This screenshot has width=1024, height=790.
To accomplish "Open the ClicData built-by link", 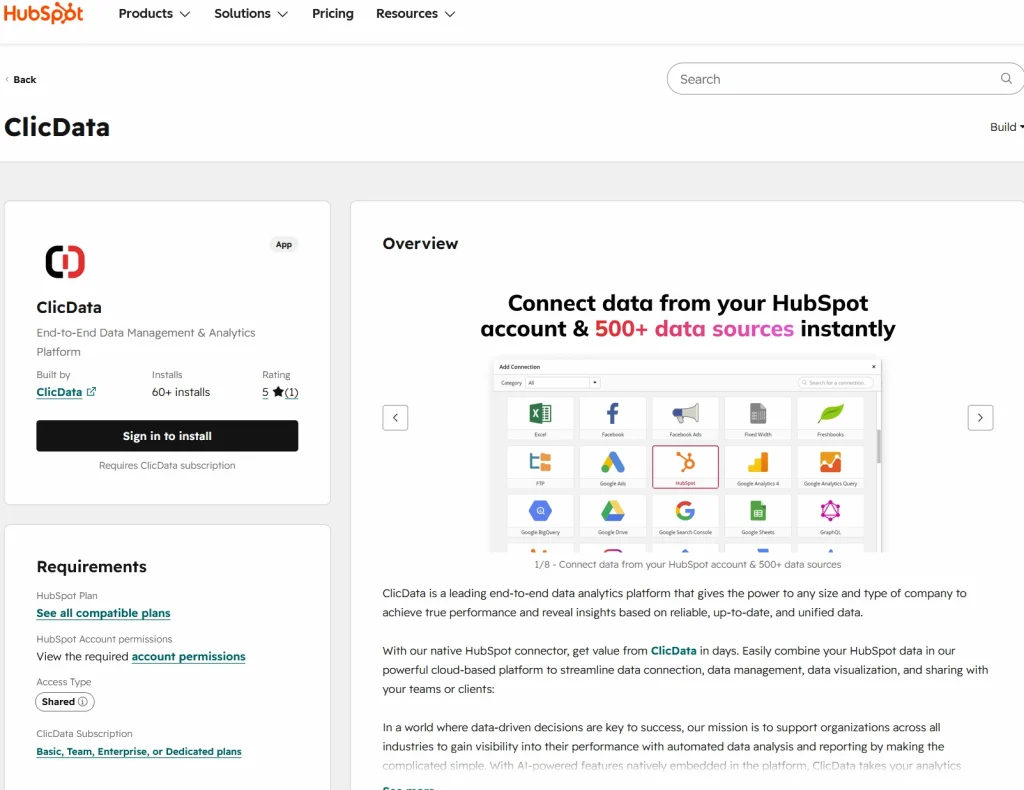I will click(59, 392).
